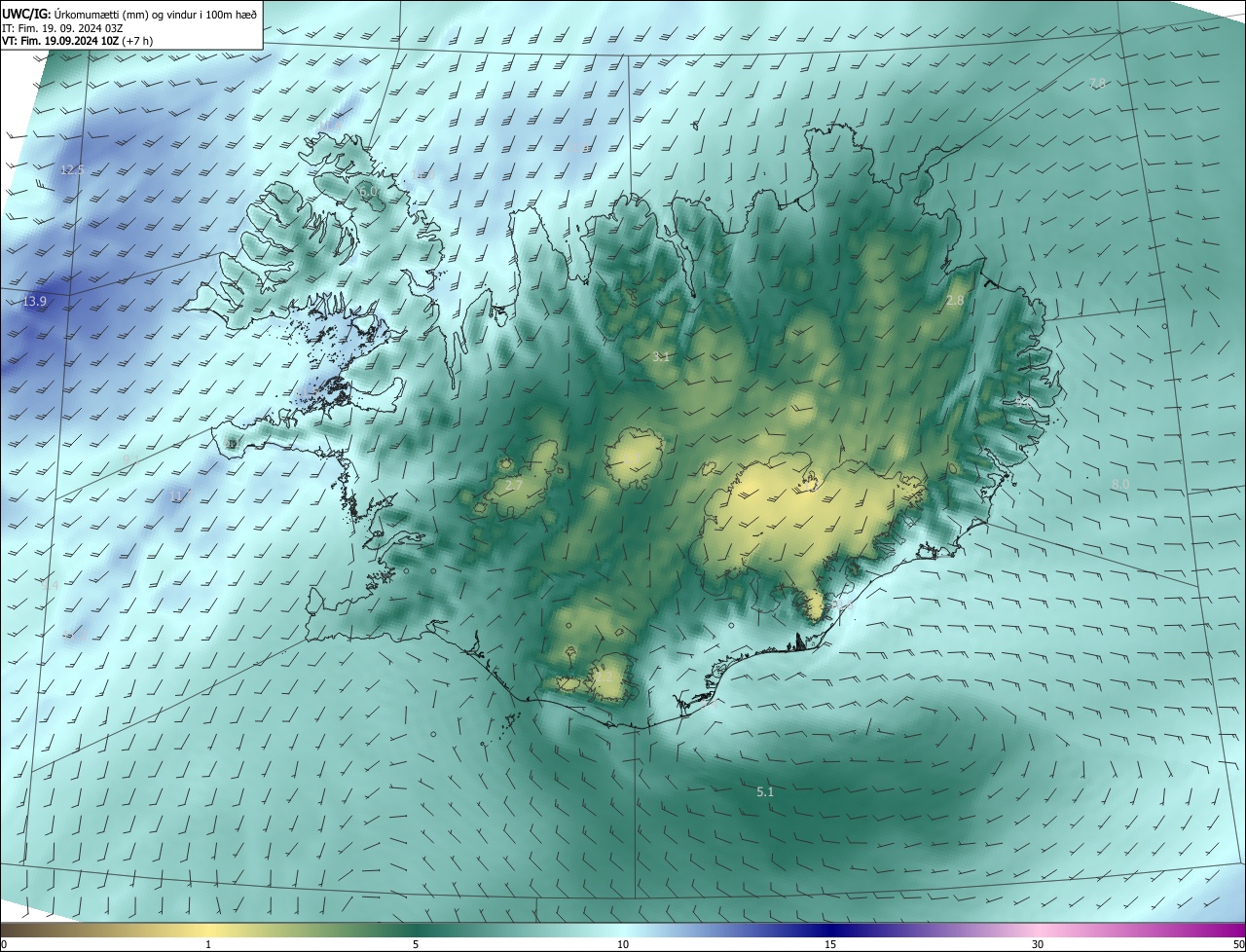Click the 10 tick on color scale
The image size is (1246, 952).
pos(623,944)
